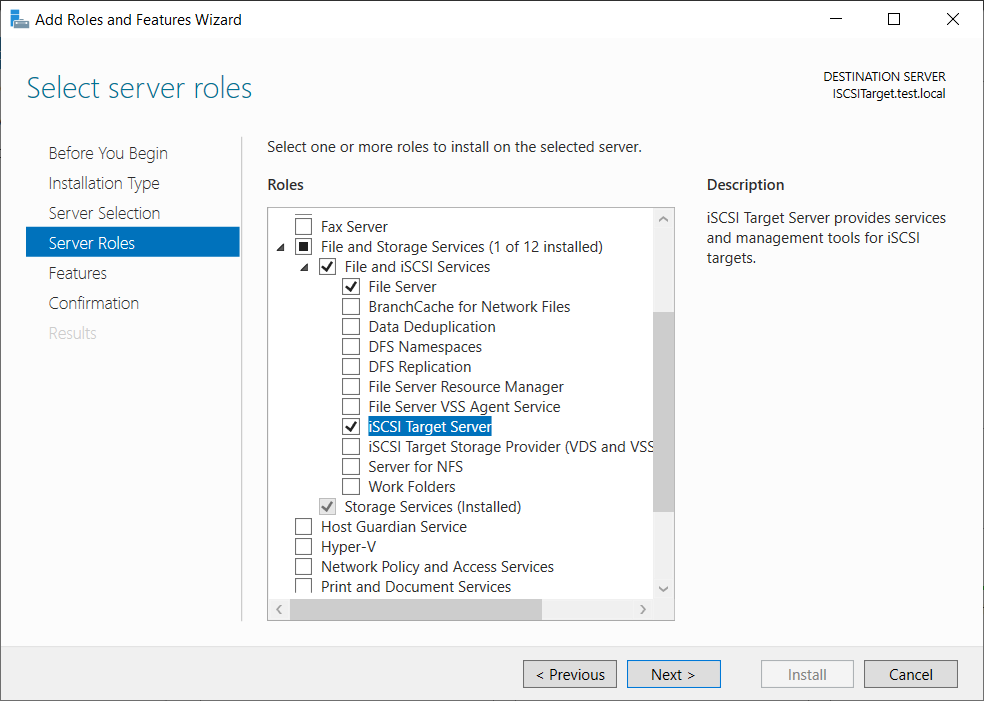Select the Work Folders label
The image size is (984, 701).
coord(412,486)
